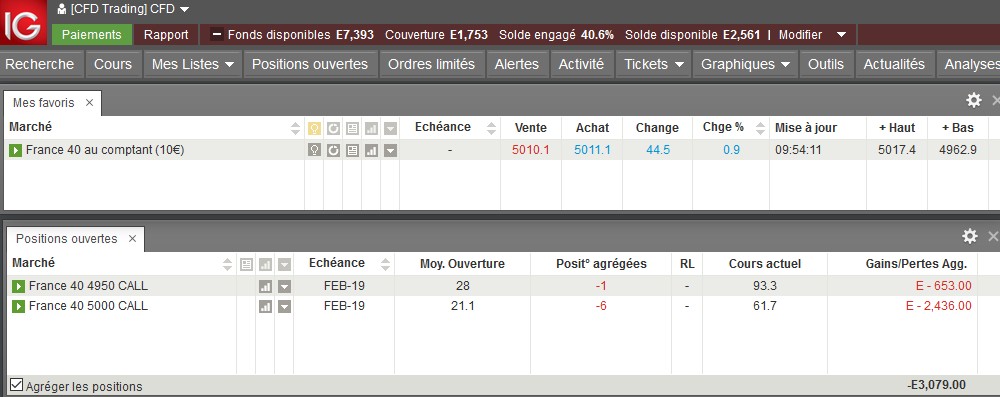This screenshot has width=1000, height=397.
Task: Sort favoris list by Marché column arrows
Action: [295, 128]
